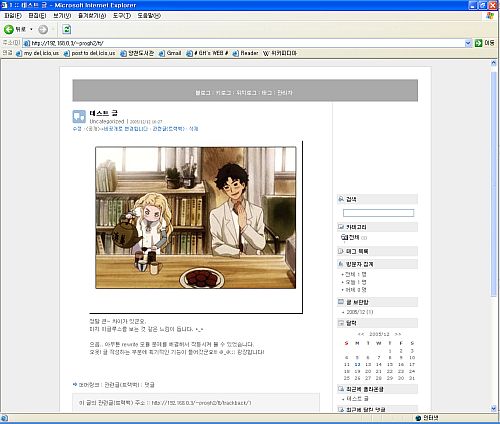Screen dimensions: 500x424
Task: Click the vertical scrollbar thumb
Action: click(494, 183)
